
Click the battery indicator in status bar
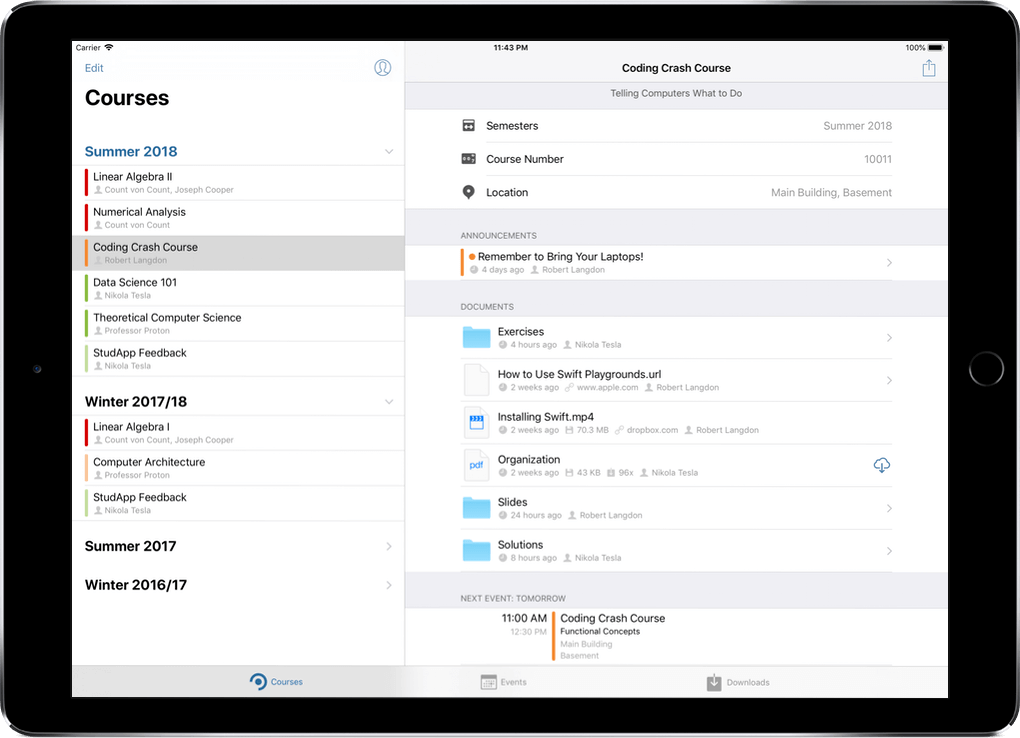(935, 48)
